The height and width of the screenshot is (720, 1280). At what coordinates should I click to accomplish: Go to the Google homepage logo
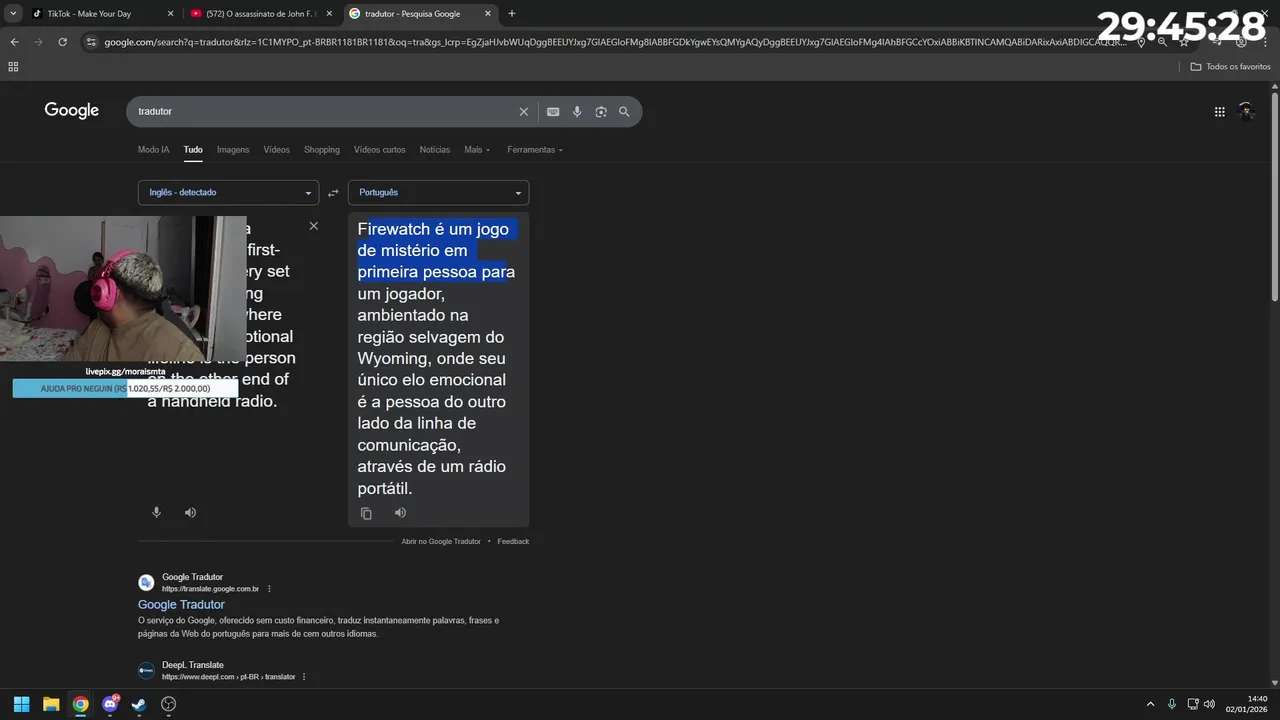coord(72,111)
